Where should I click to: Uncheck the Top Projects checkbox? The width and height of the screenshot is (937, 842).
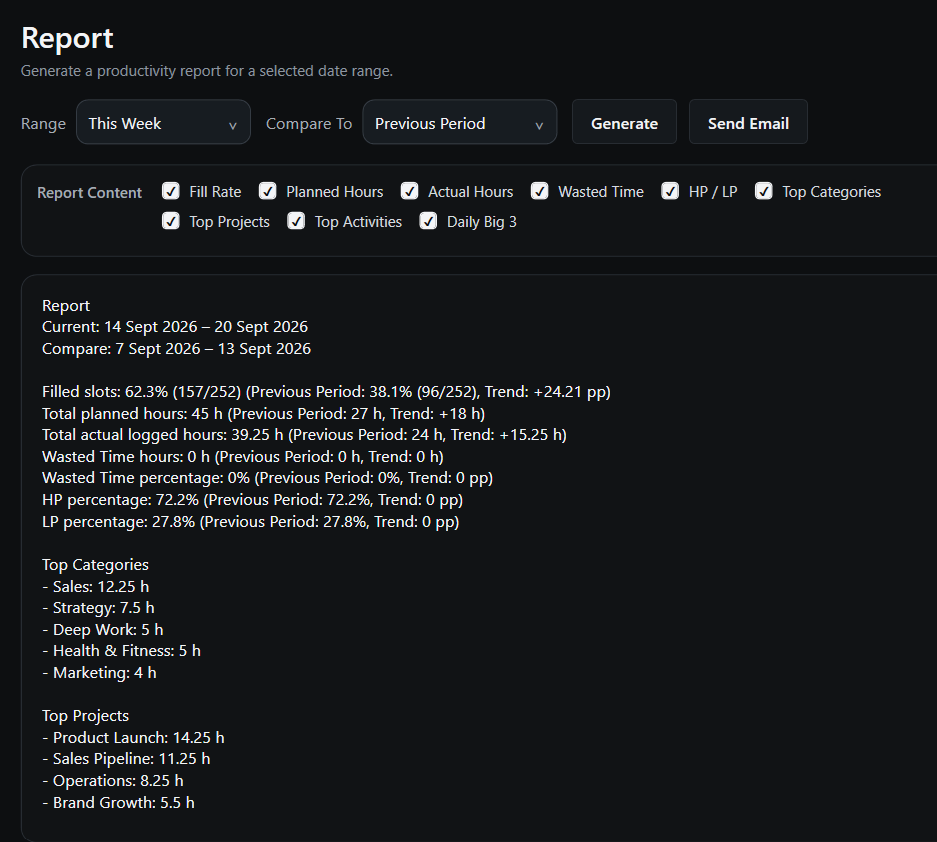coord(171,221)
